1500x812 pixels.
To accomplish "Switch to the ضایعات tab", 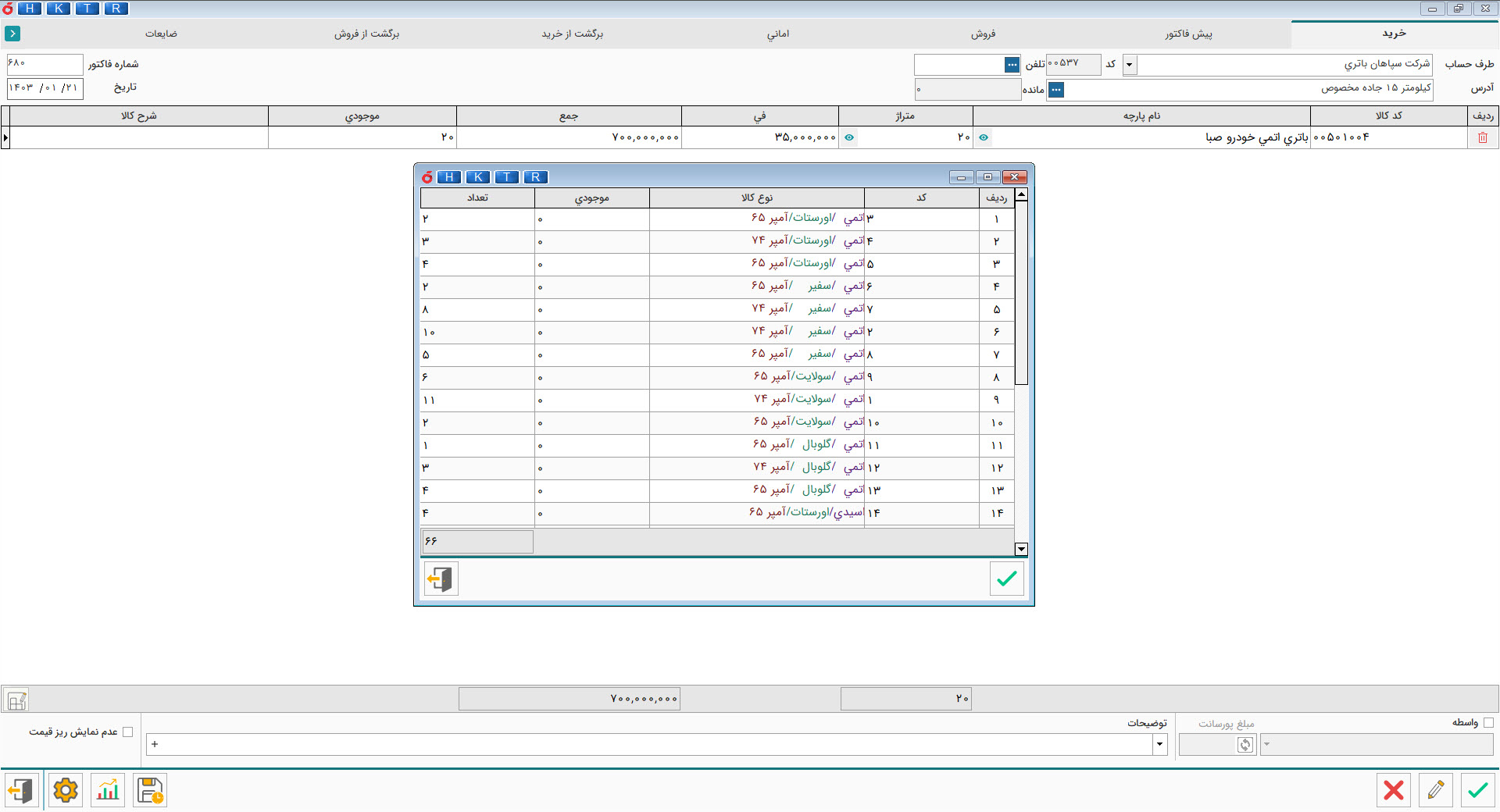I will 161,34.
